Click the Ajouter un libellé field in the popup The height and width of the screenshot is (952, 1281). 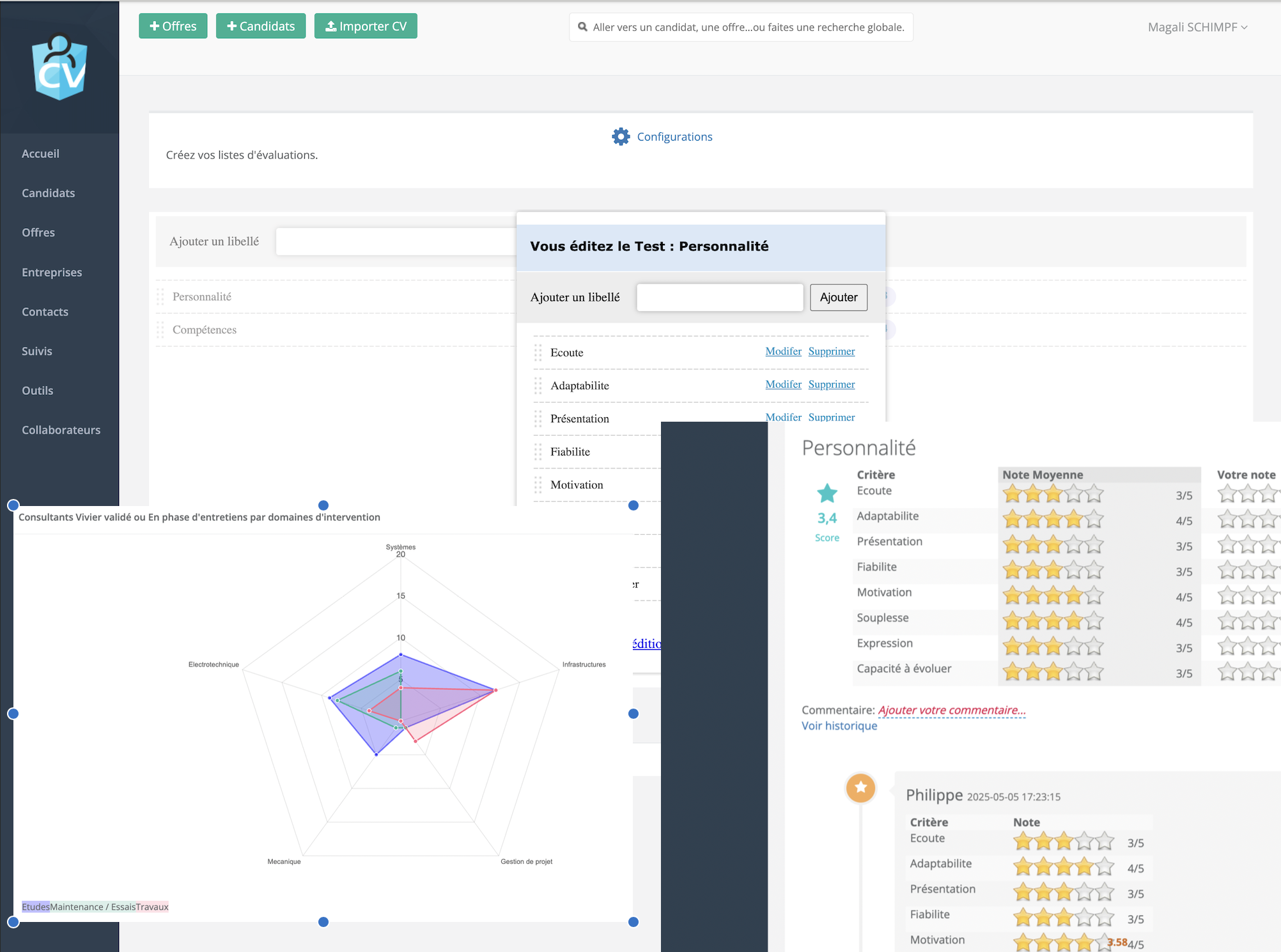click(x=719, y=297)
